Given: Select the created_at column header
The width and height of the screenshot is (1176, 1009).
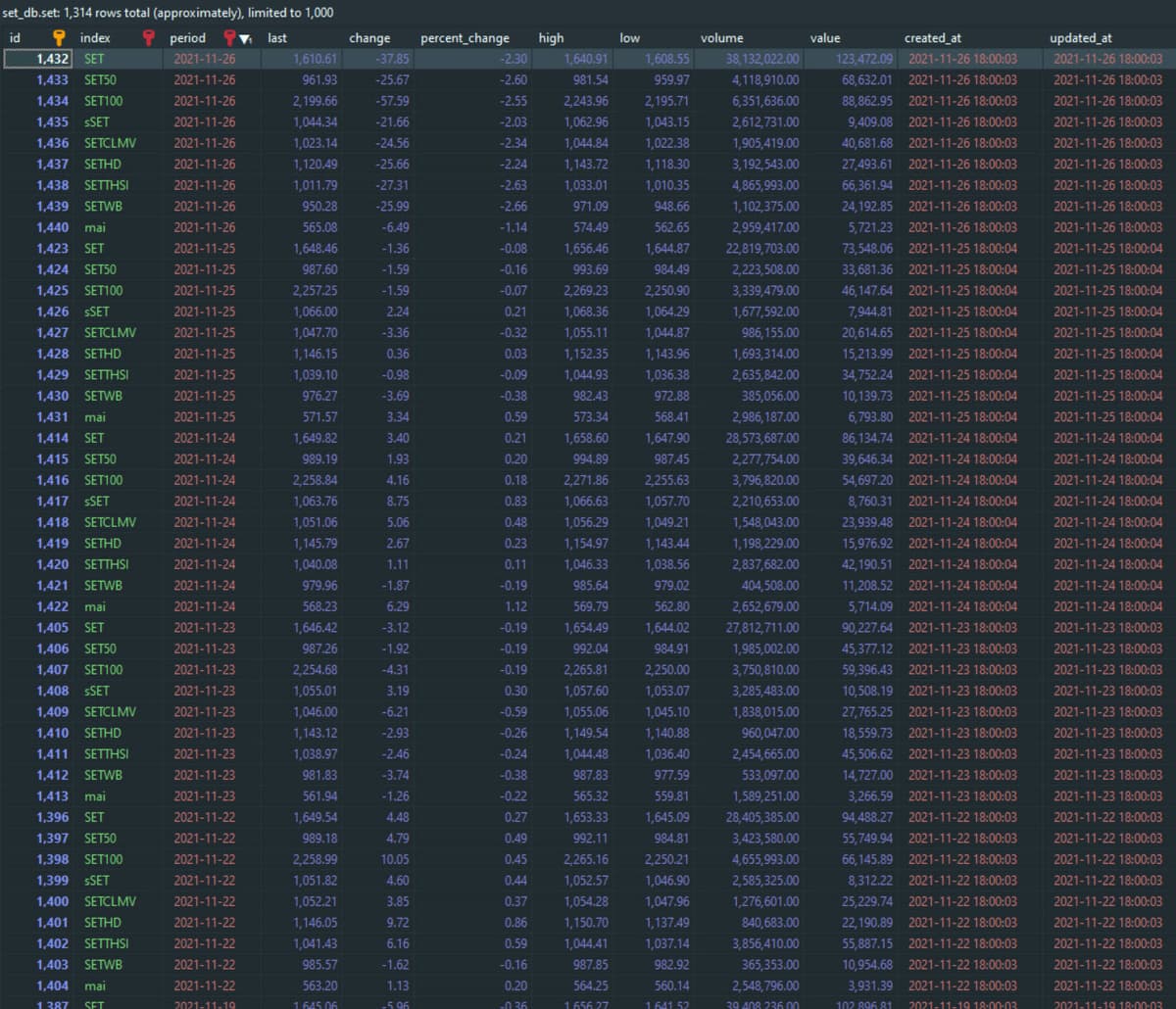Looking at the screenshot, I should point(932,38).
